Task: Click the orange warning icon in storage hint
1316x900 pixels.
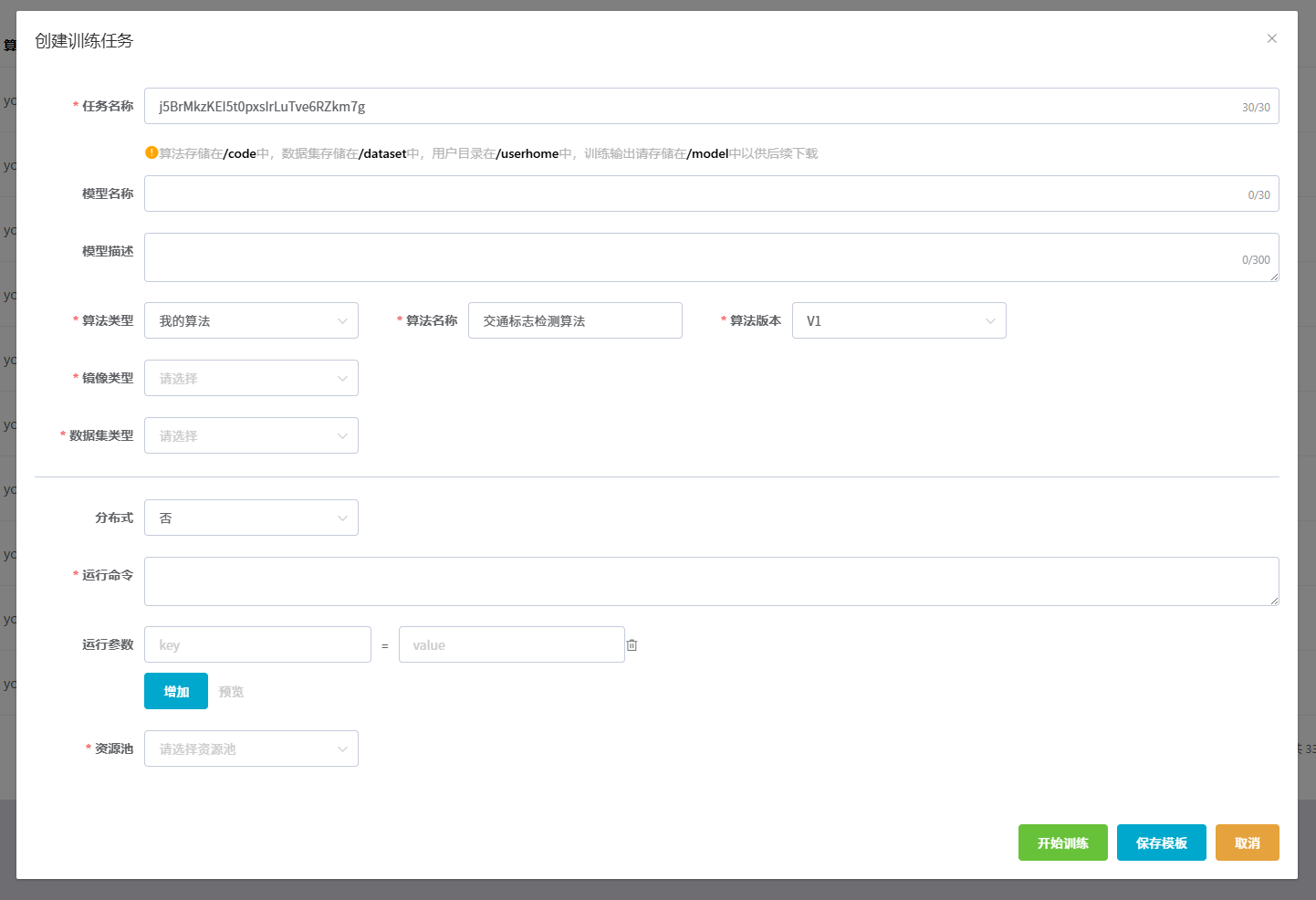Action: (x=151, y=152)
